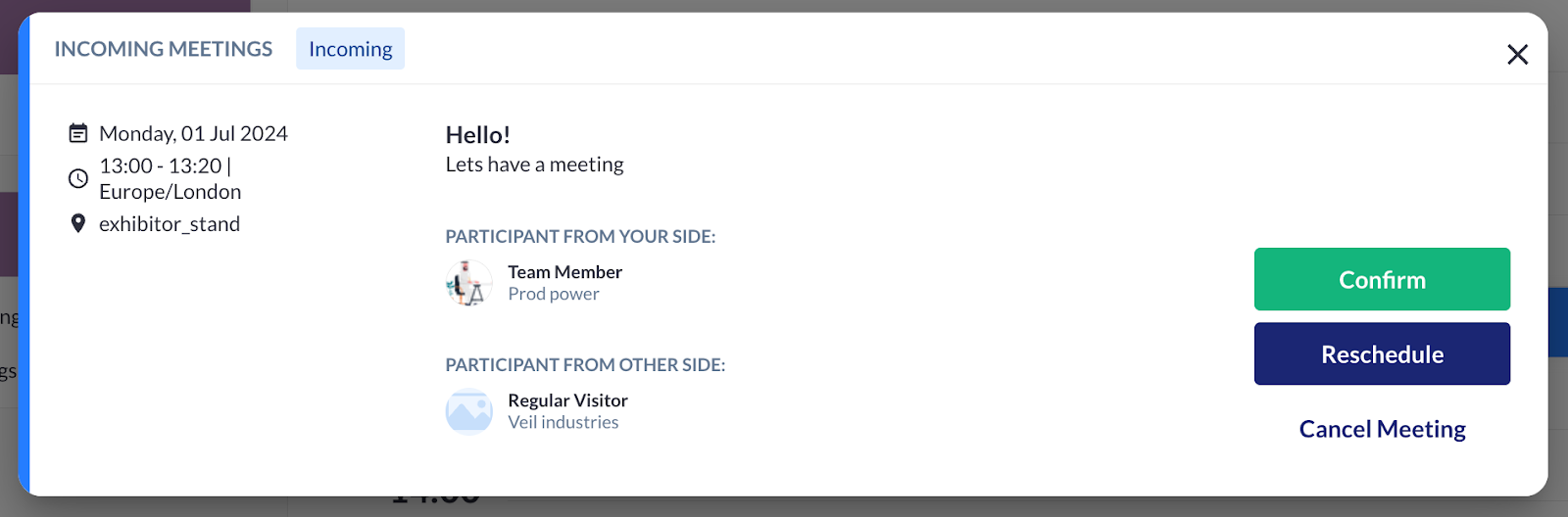The height and width of the screenshot is (517, 1568).
Task: Click the Lets have a meeting message text
Action: pos(534,164)
